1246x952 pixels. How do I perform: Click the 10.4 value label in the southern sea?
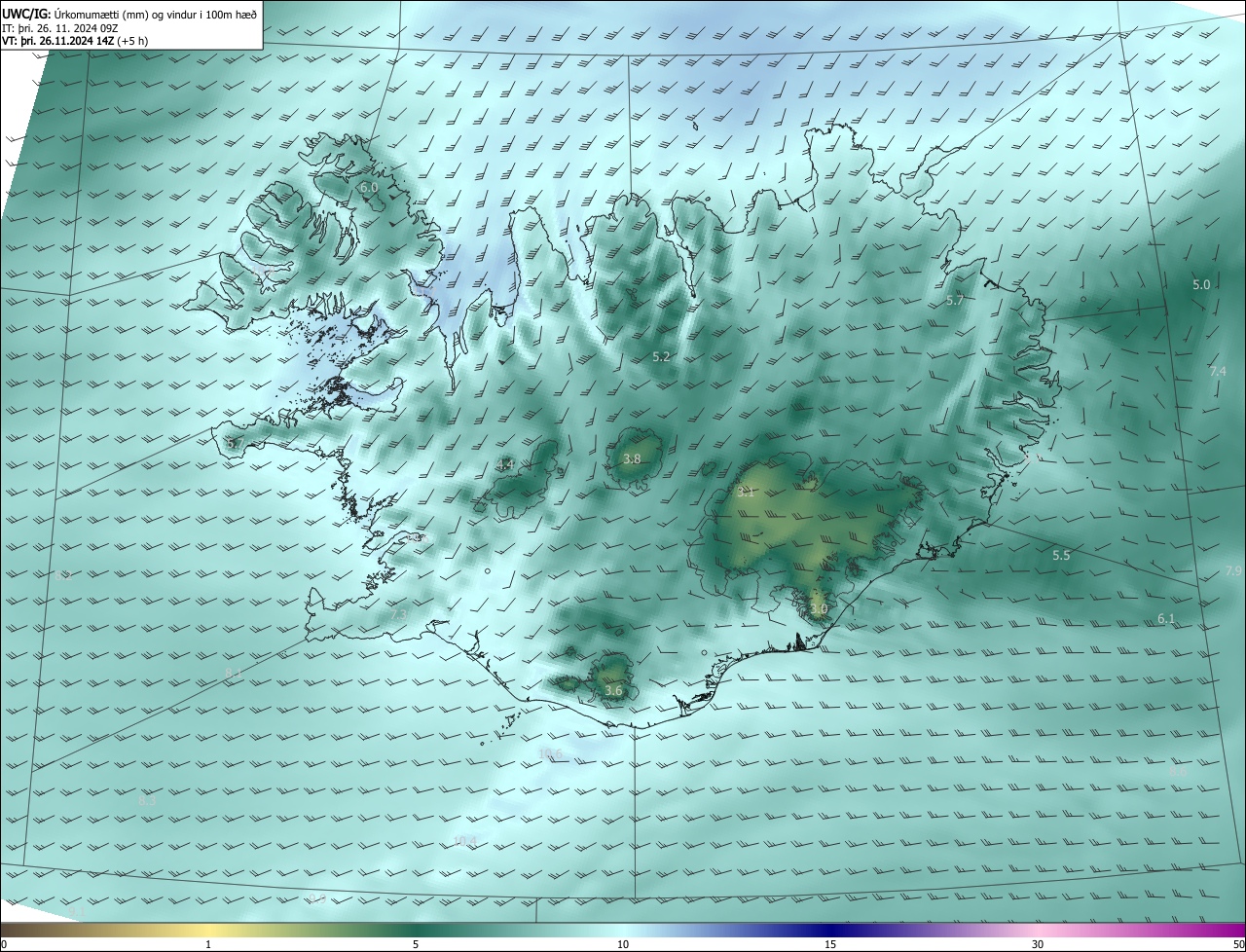point(465,841)
